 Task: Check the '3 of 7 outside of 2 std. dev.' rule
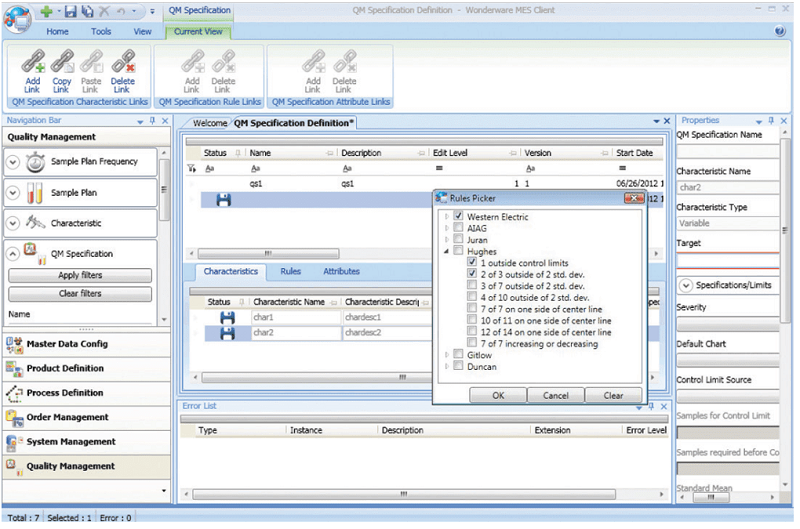click(472, 285)
